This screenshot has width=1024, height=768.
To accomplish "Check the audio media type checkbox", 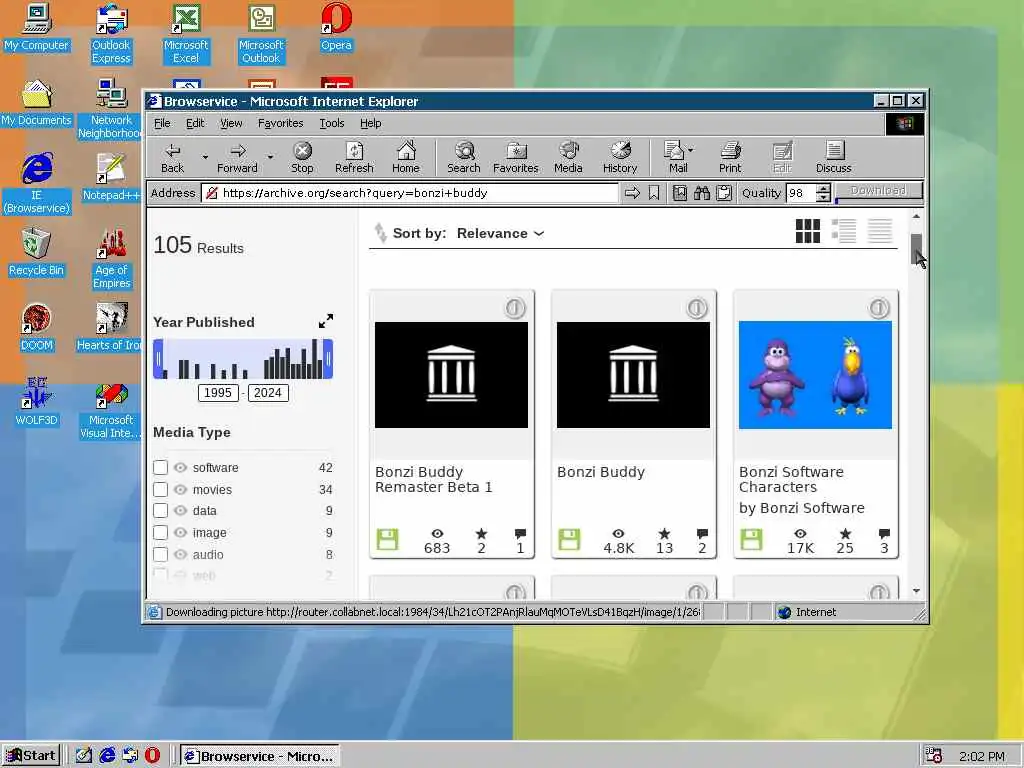I will (161, 554).
